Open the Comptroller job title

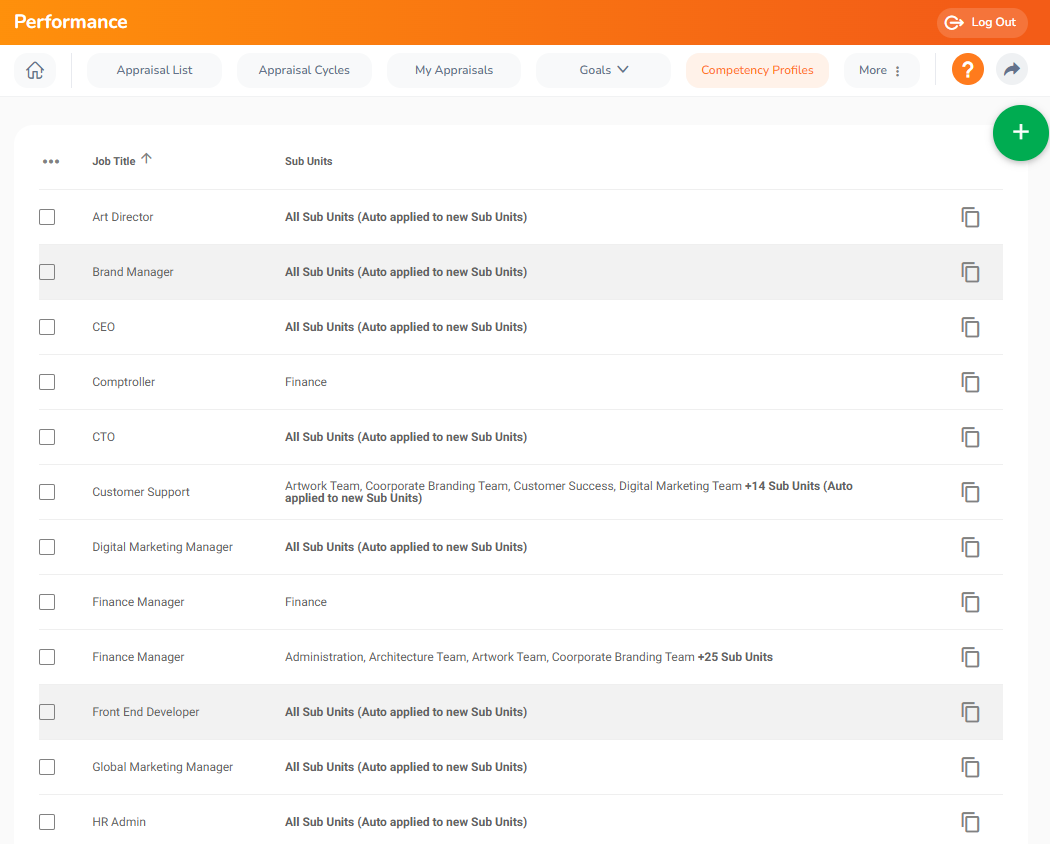[123, 382]
